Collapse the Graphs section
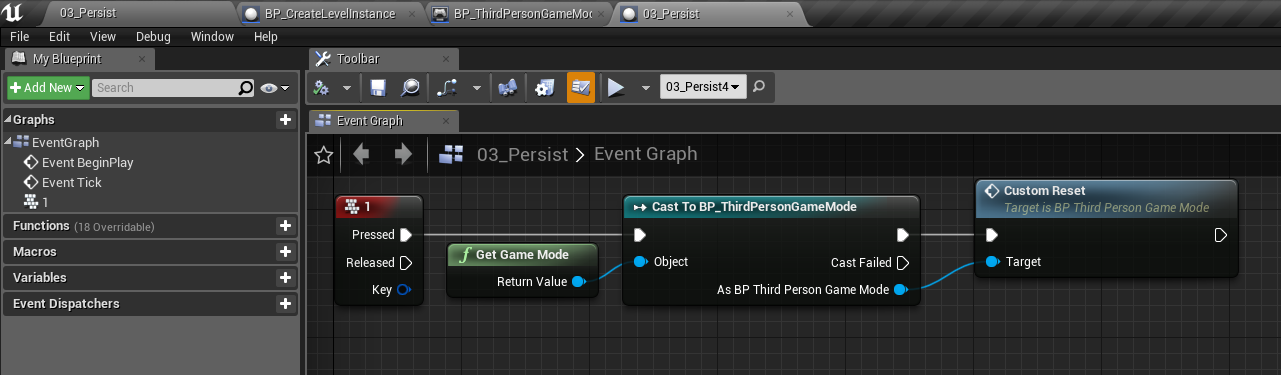This screenshot has width=1281, height=375. tap(7, 120)
